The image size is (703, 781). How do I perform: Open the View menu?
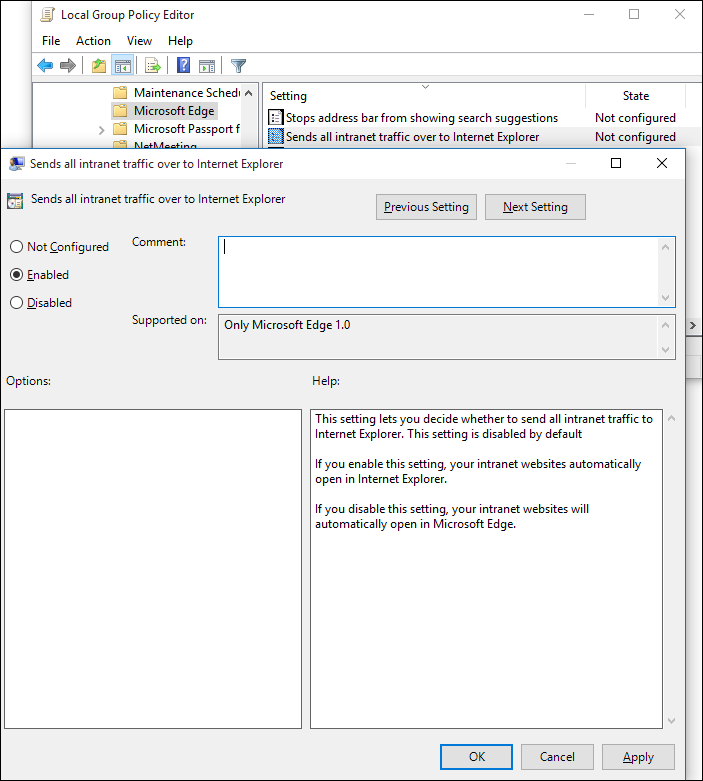140,41
